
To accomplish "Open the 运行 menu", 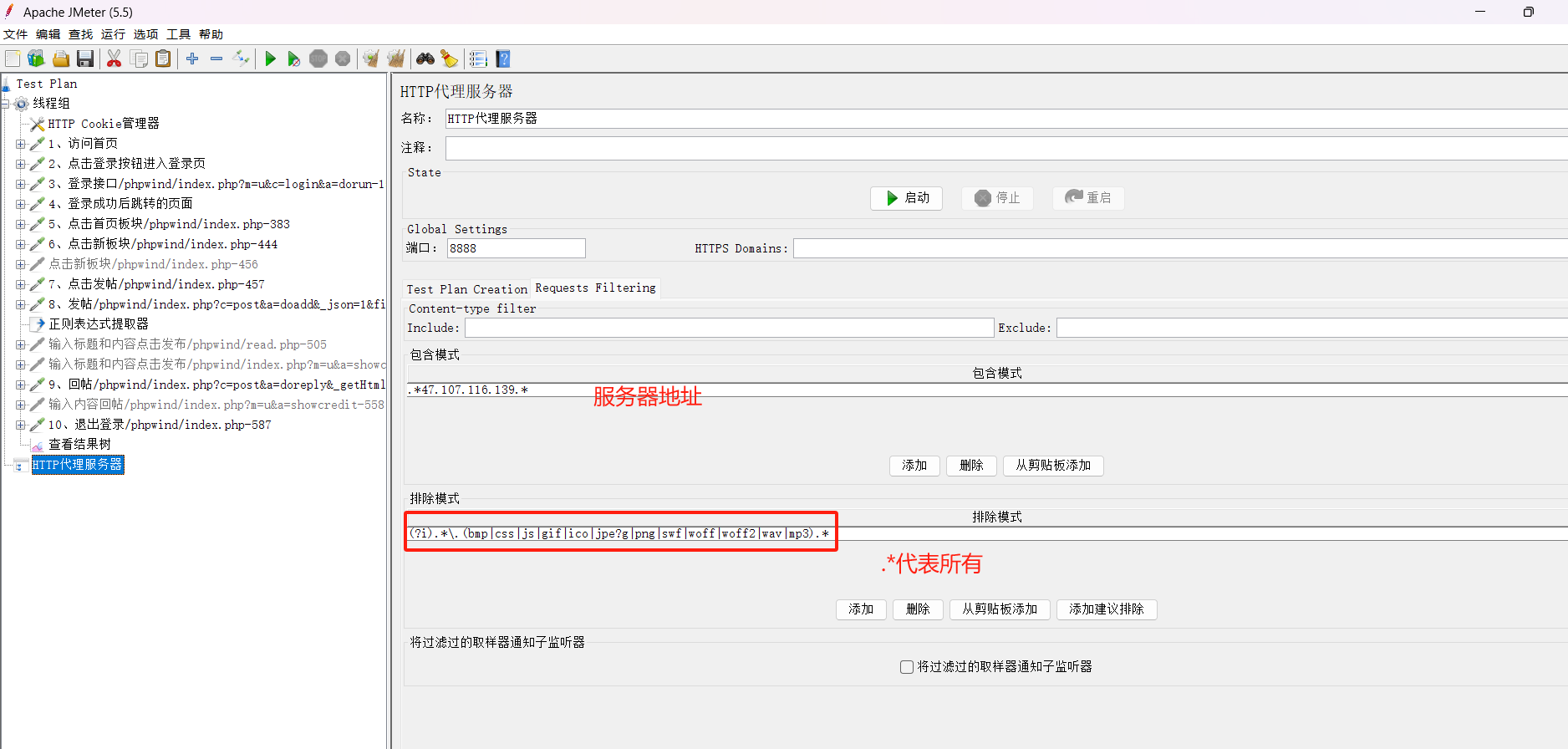I will pos(114,34).
